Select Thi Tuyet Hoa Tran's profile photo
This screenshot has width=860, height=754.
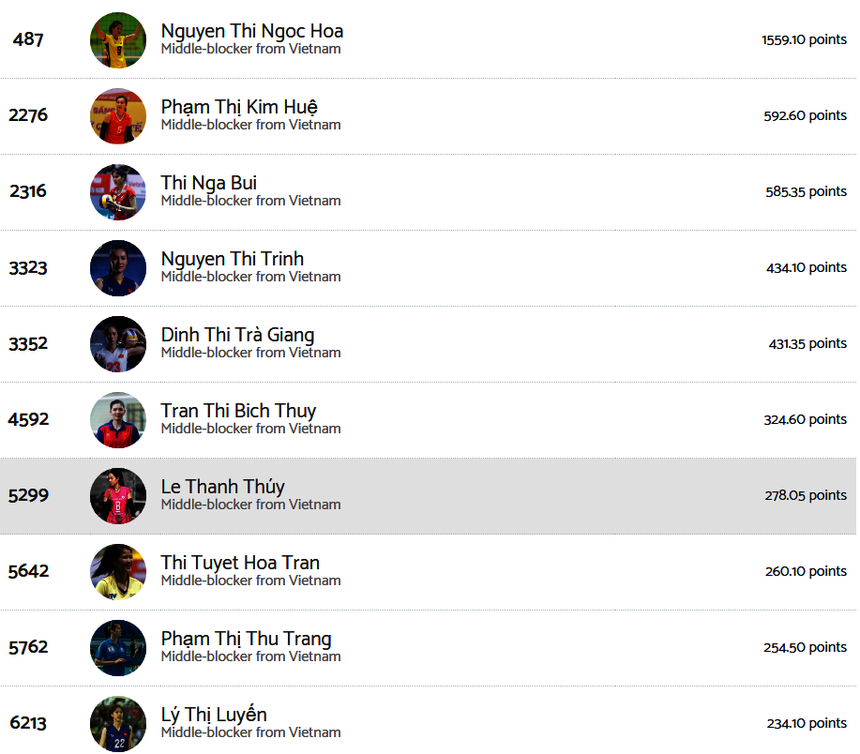click(x=118, y=572)
